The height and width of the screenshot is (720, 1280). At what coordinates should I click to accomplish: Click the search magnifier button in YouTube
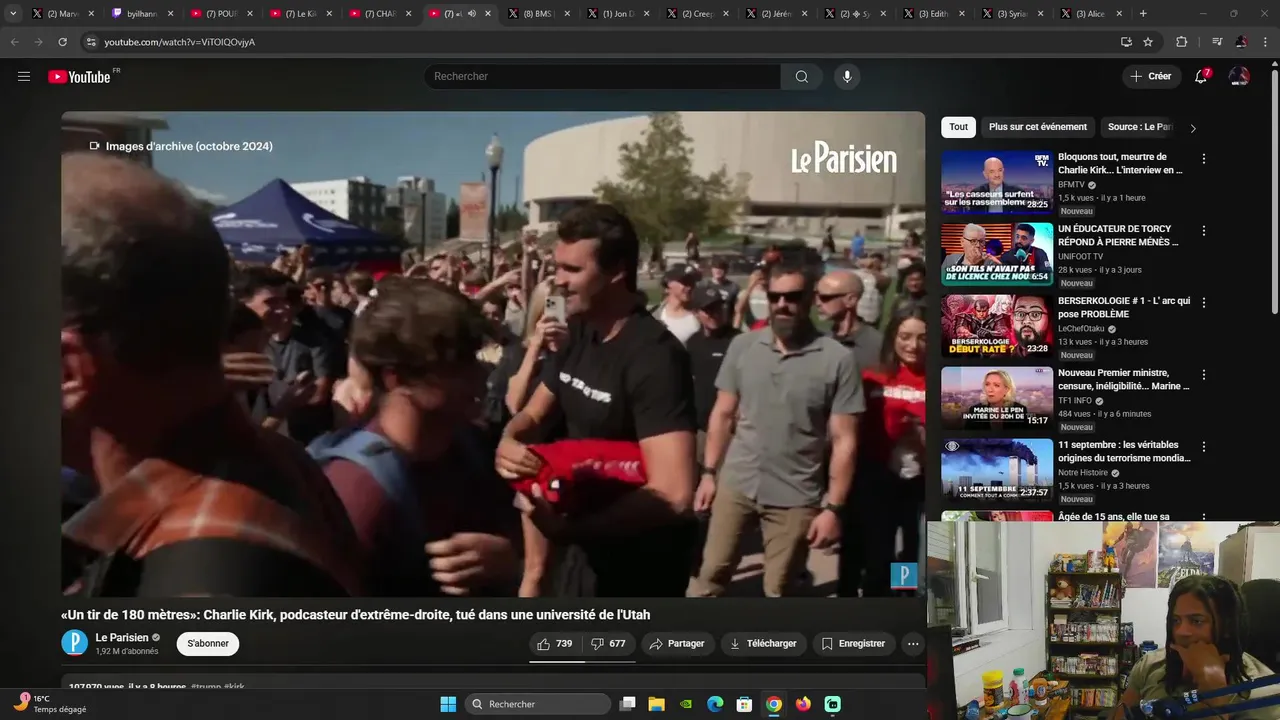[801, 76]
